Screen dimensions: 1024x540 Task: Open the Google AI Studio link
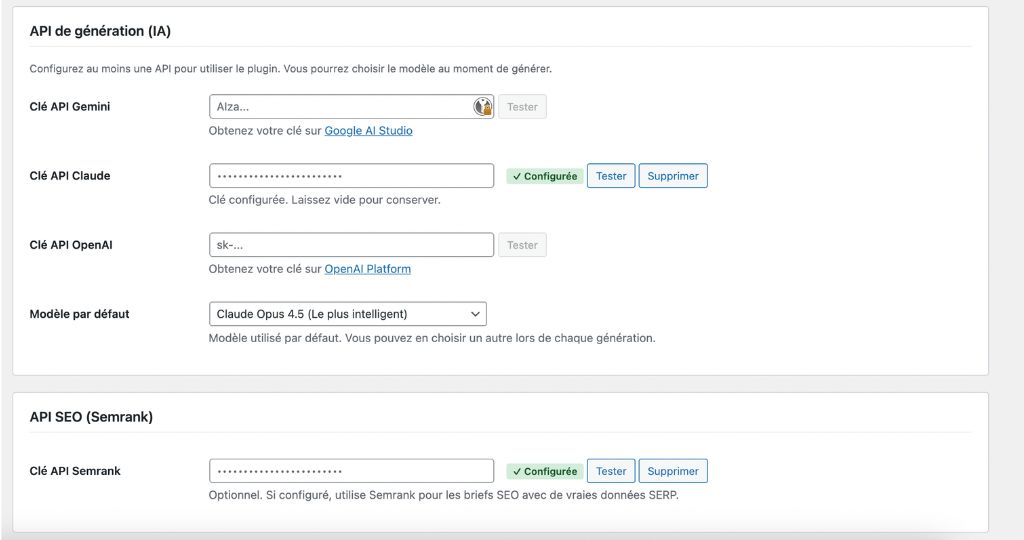coord(368,131)
